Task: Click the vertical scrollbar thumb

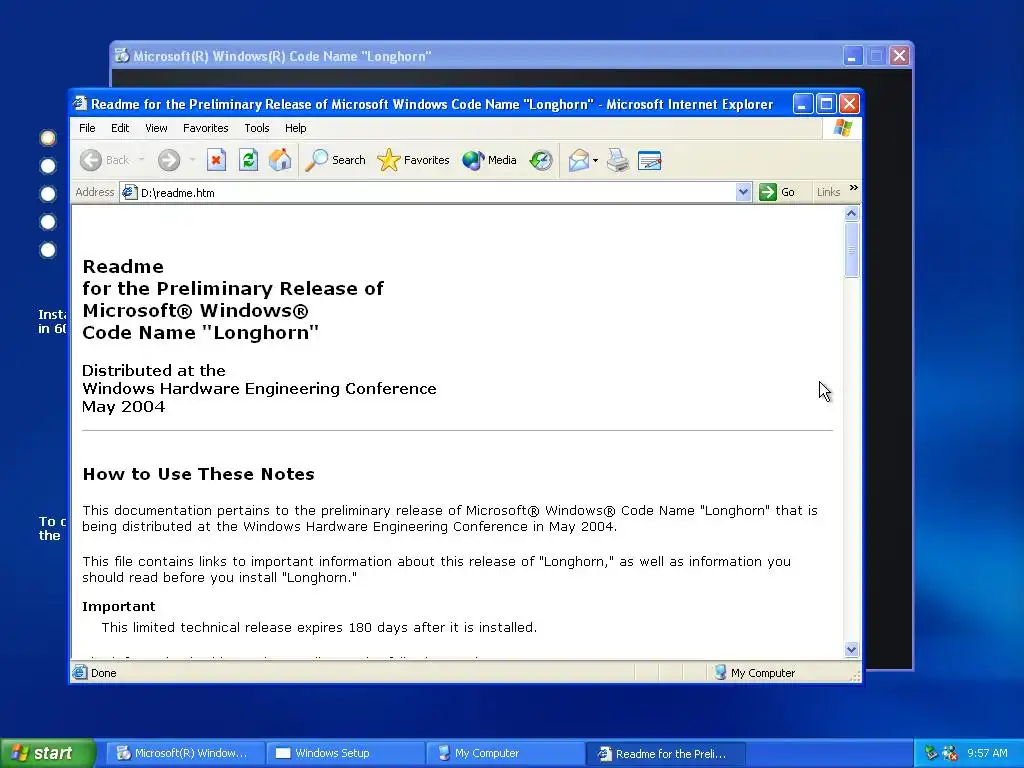Action: 851,250
